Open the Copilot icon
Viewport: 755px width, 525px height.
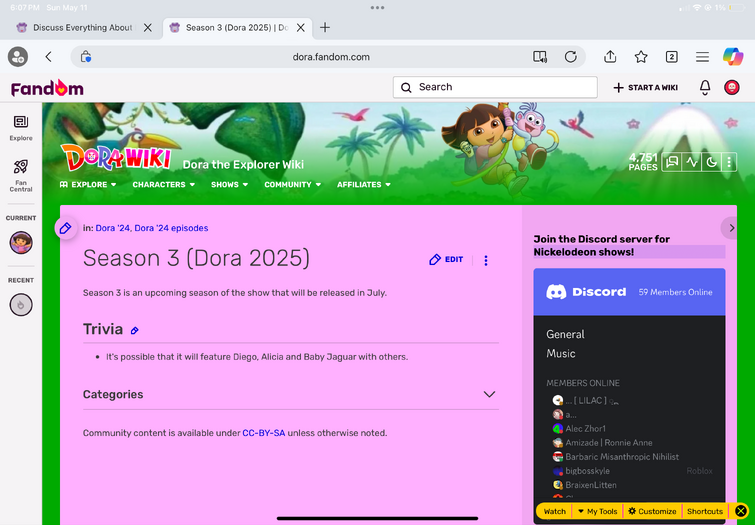pos(733,57)
